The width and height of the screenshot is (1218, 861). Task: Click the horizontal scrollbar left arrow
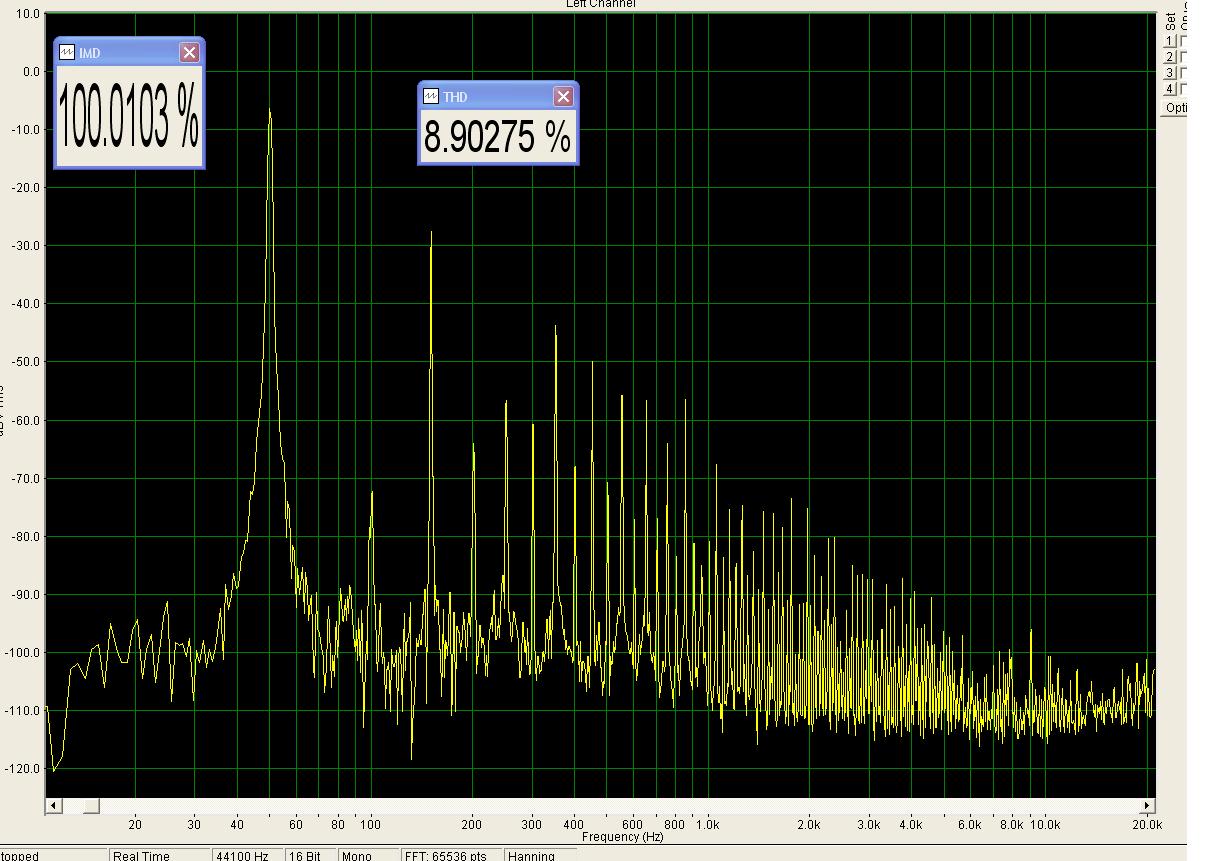point(54,806)
